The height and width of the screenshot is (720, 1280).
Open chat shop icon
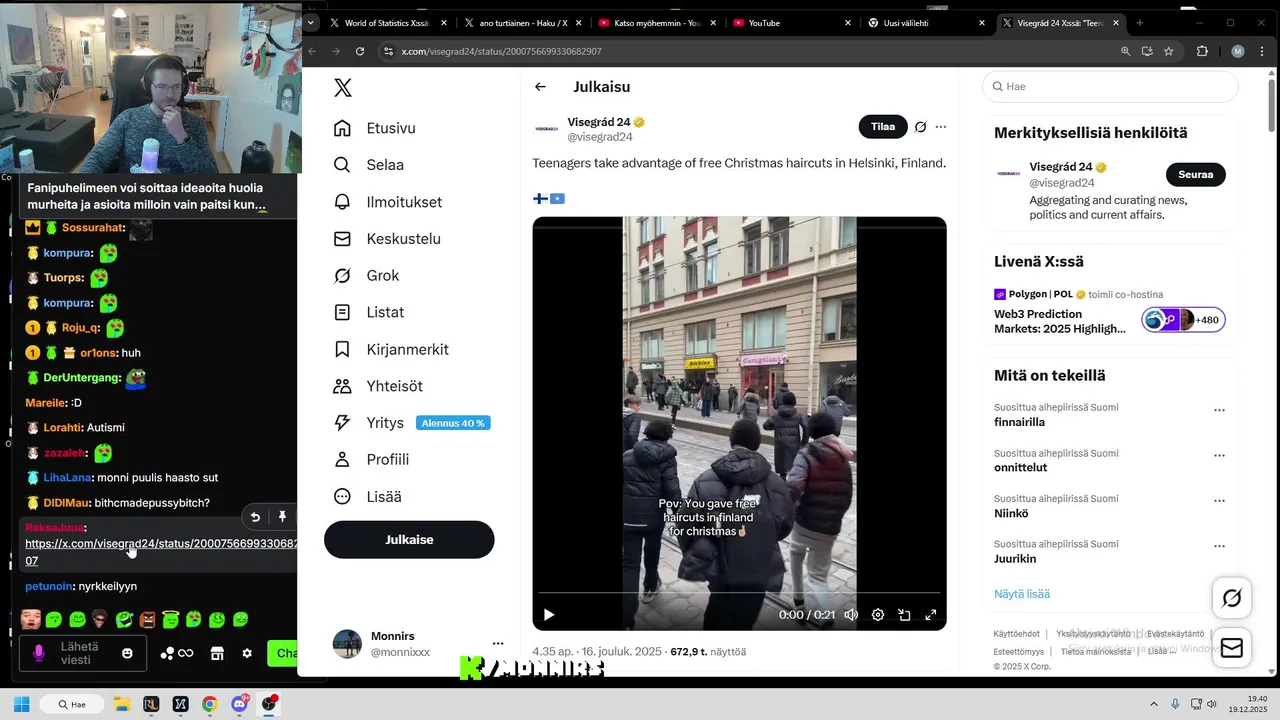216,653
